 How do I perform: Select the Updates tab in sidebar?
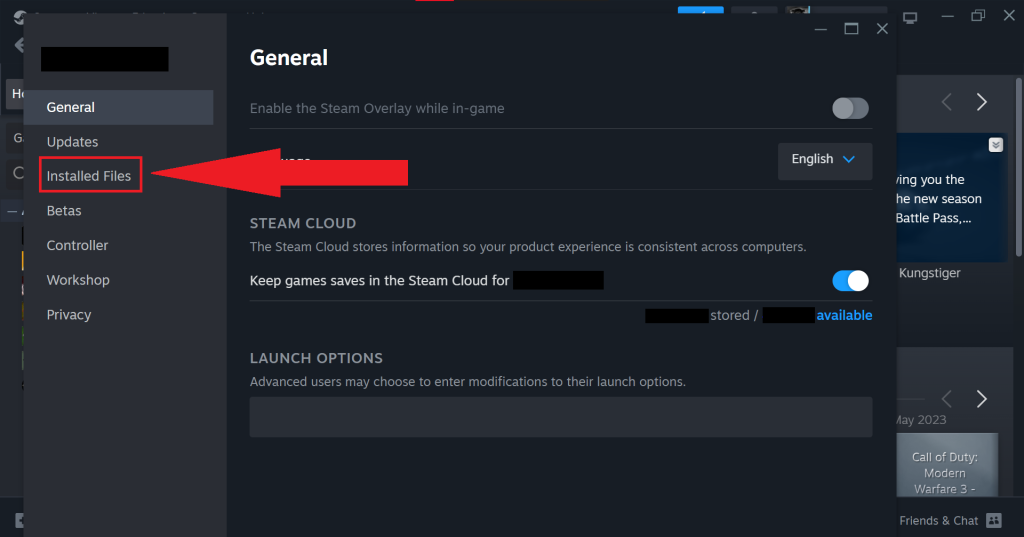72,142
